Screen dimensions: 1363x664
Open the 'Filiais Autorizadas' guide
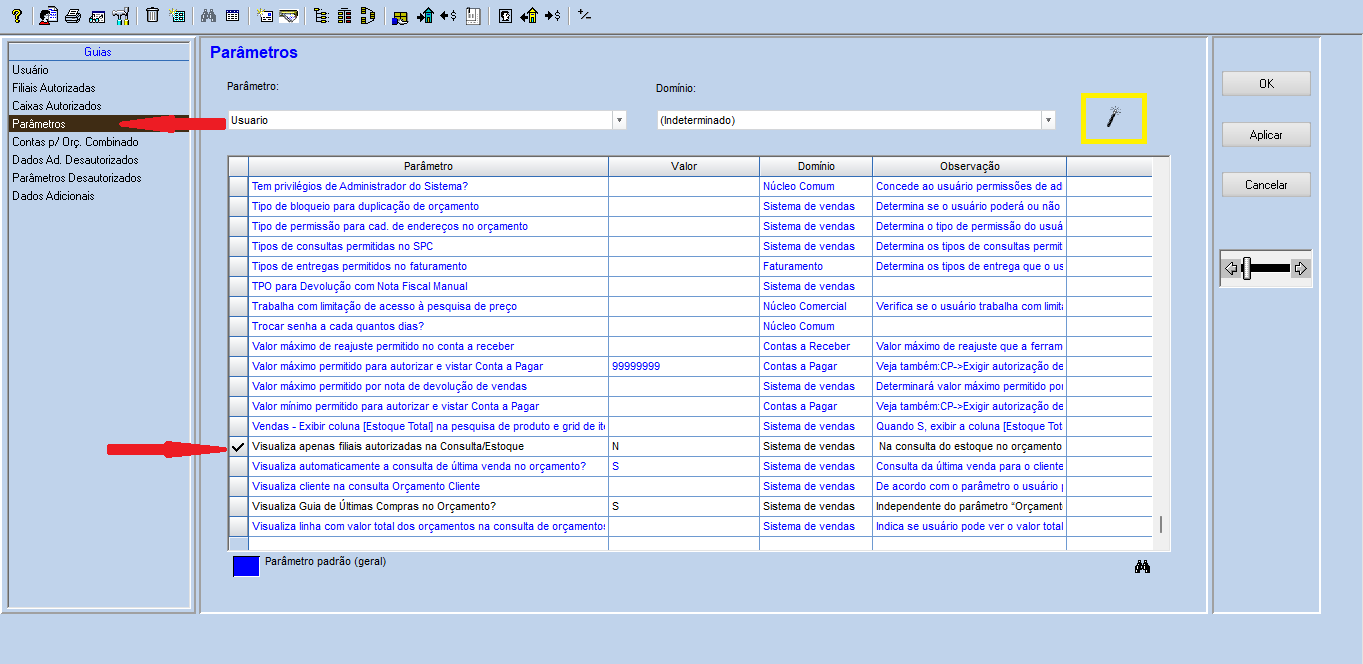click(x=54, y=88)
